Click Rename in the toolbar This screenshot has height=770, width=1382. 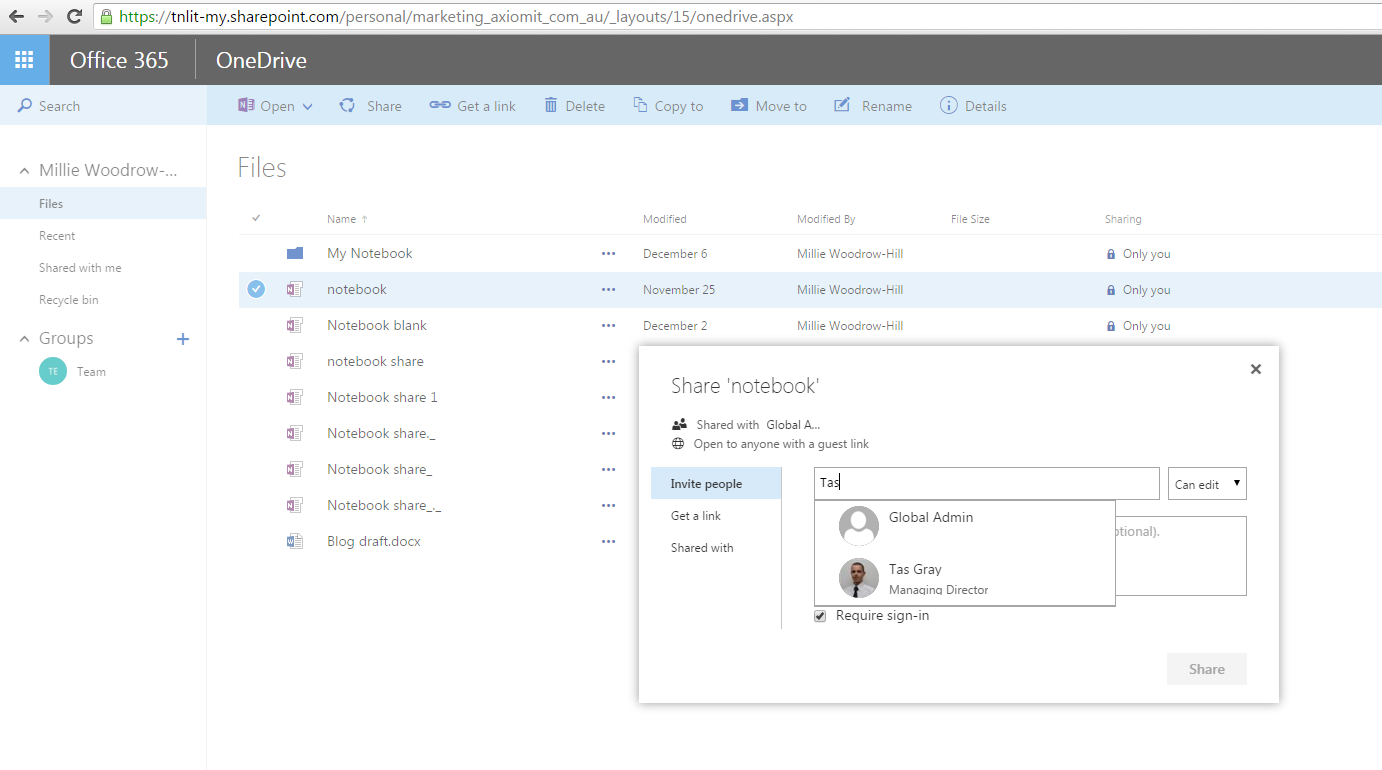[873, 106]
